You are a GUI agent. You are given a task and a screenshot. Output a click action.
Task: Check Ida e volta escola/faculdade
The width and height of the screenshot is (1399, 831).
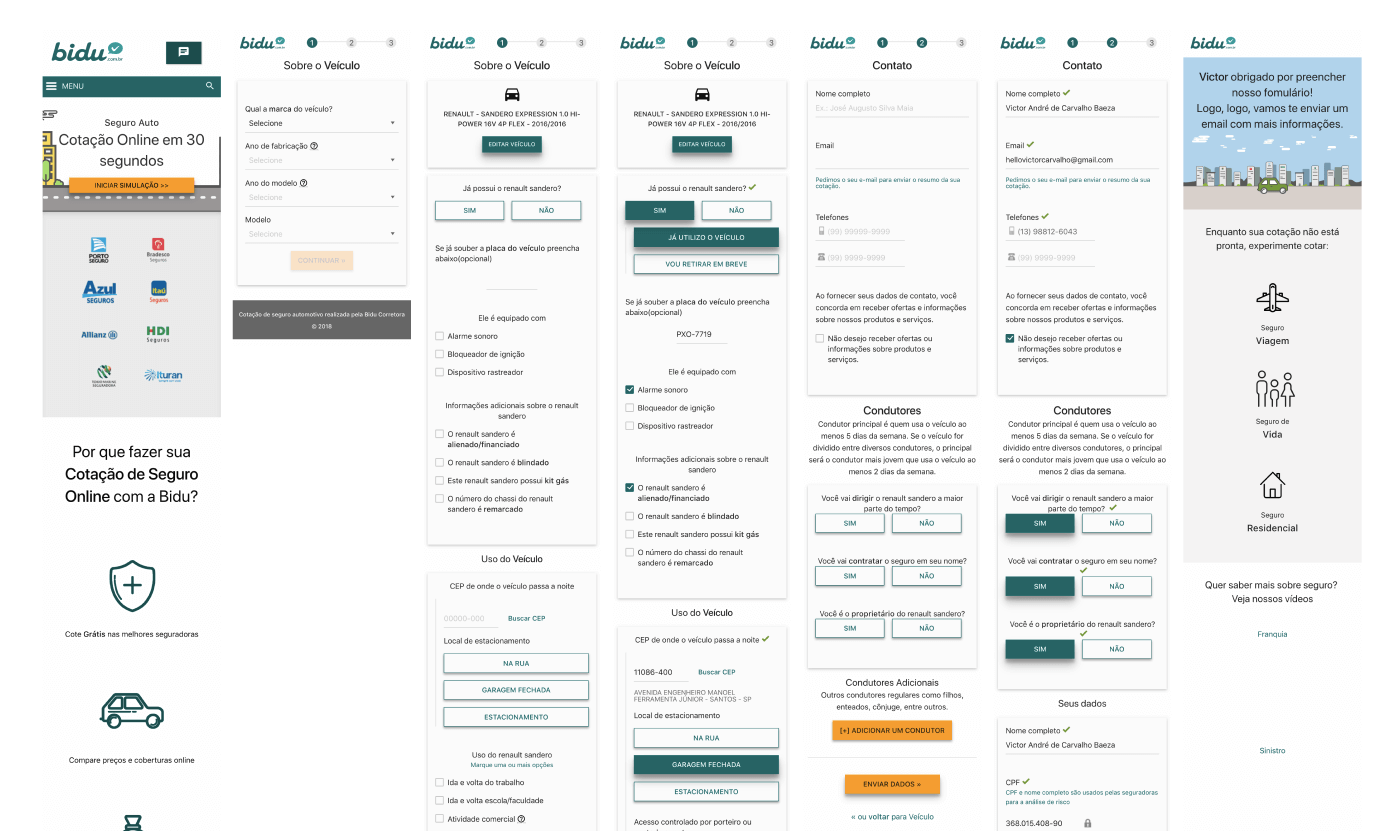439,801
